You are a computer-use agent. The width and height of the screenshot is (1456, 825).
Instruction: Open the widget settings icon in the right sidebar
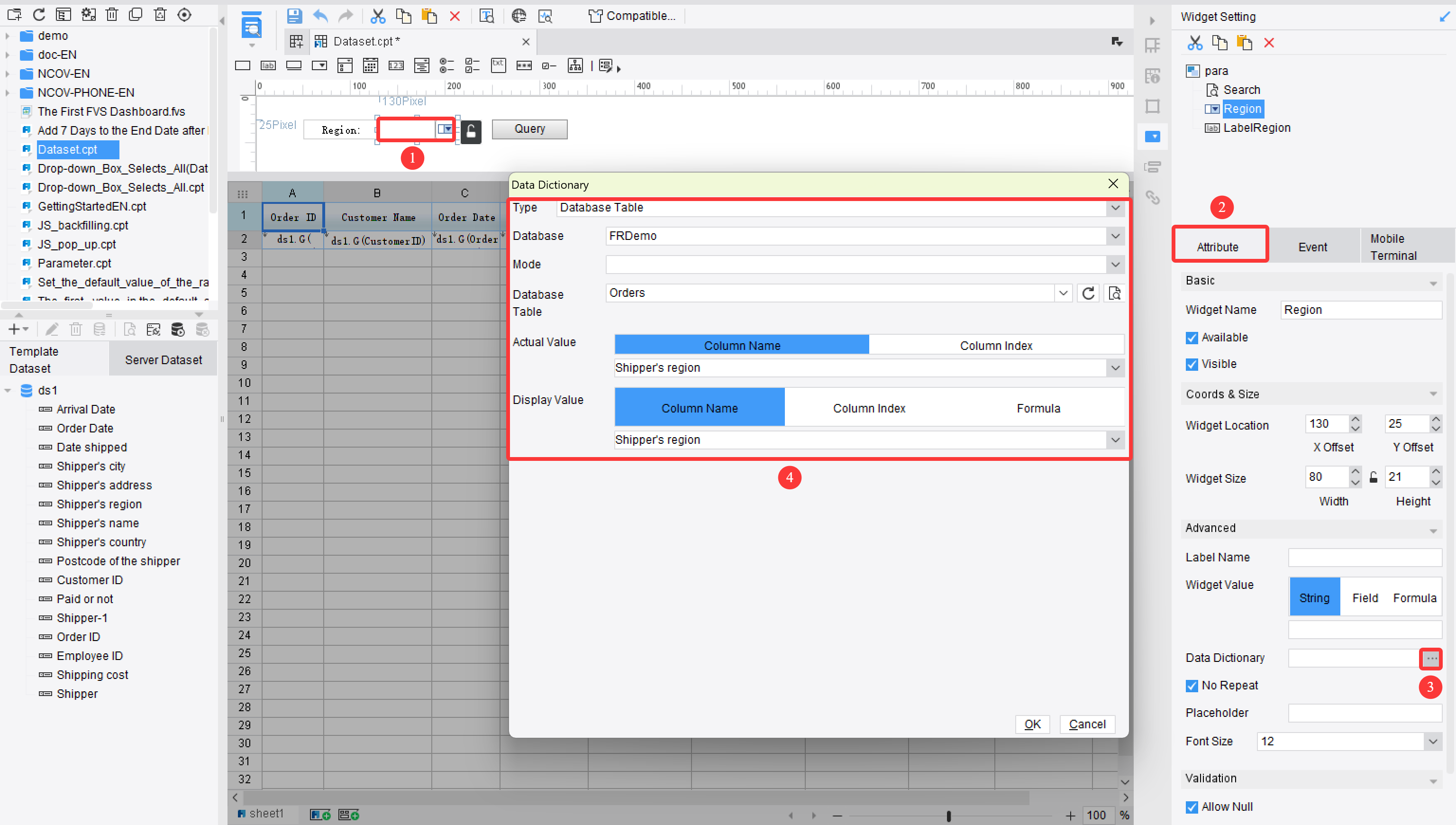1153,137
